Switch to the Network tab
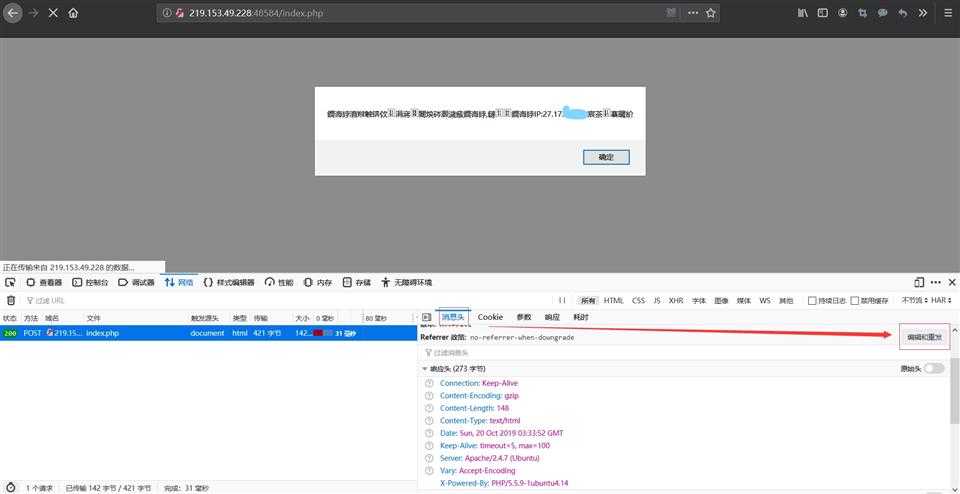The height and width of the screenshot is (494, 960). pos(179,282)
